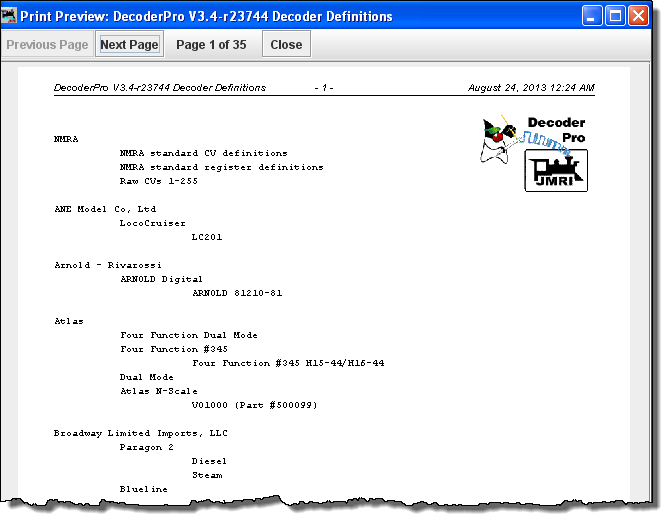669x521 pixels.
Task: Minimize the Print Preview window
Action: click(x=594, y=16)
